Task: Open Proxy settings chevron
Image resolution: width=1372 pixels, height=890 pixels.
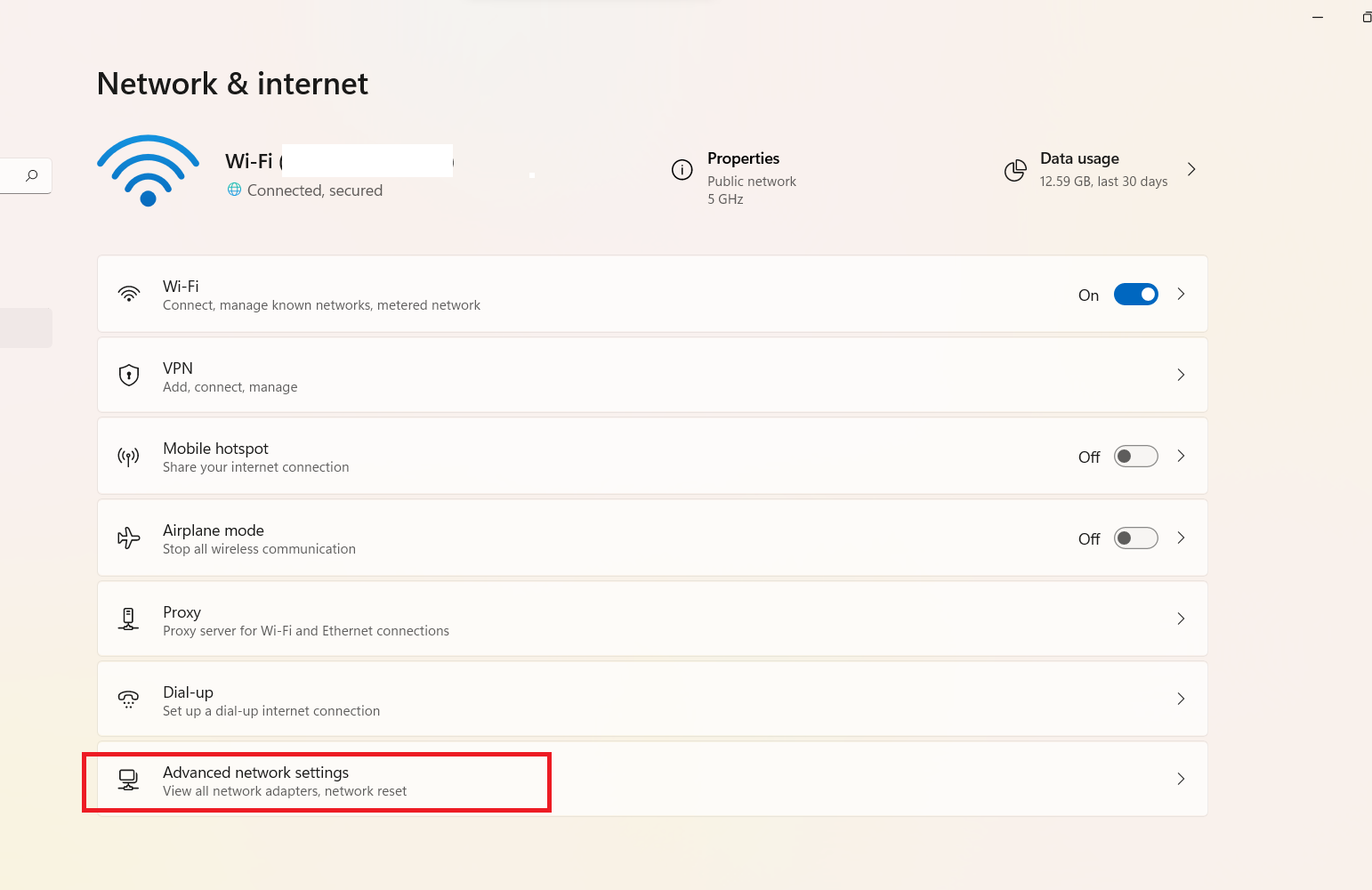Action: 1181,619
